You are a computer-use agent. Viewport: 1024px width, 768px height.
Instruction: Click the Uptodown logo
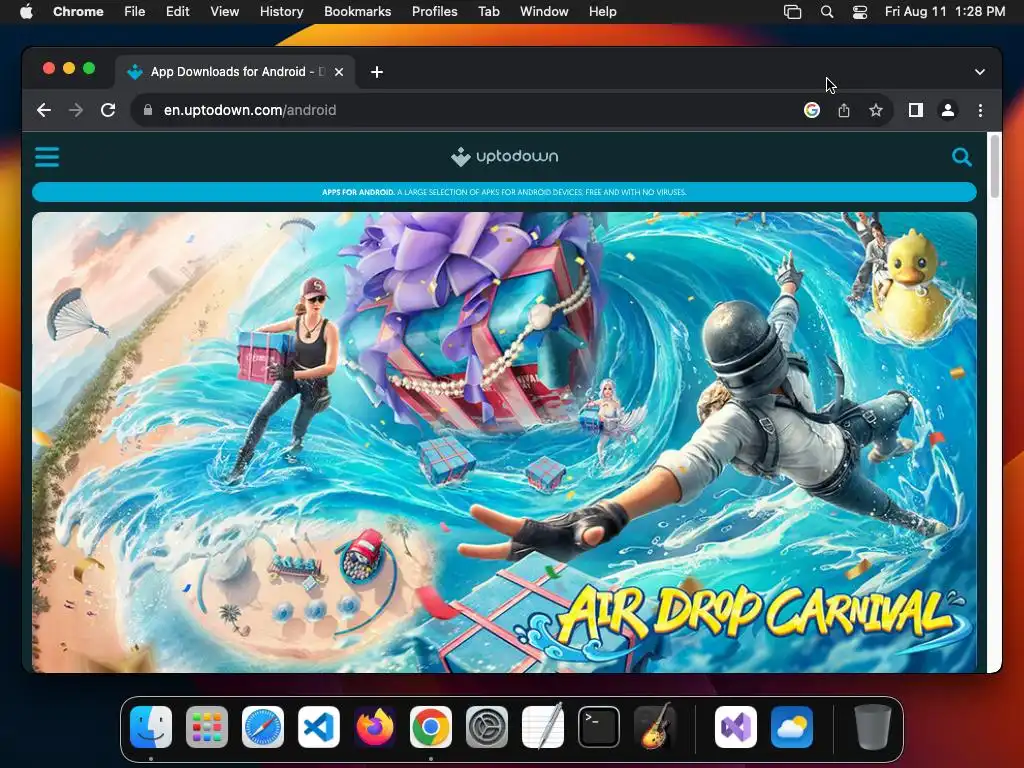(x=504, y=157)
